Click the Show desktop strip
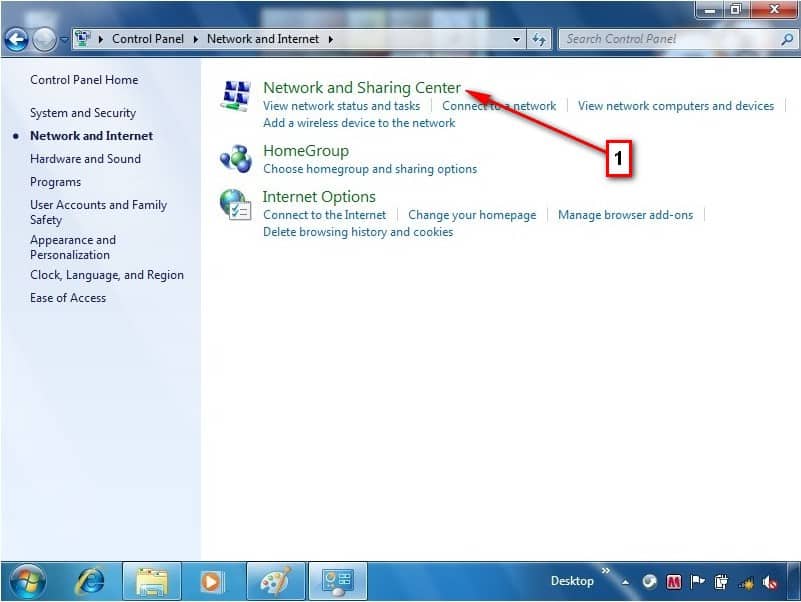Viewport: 801px width, 602px height. pos(796,582)
